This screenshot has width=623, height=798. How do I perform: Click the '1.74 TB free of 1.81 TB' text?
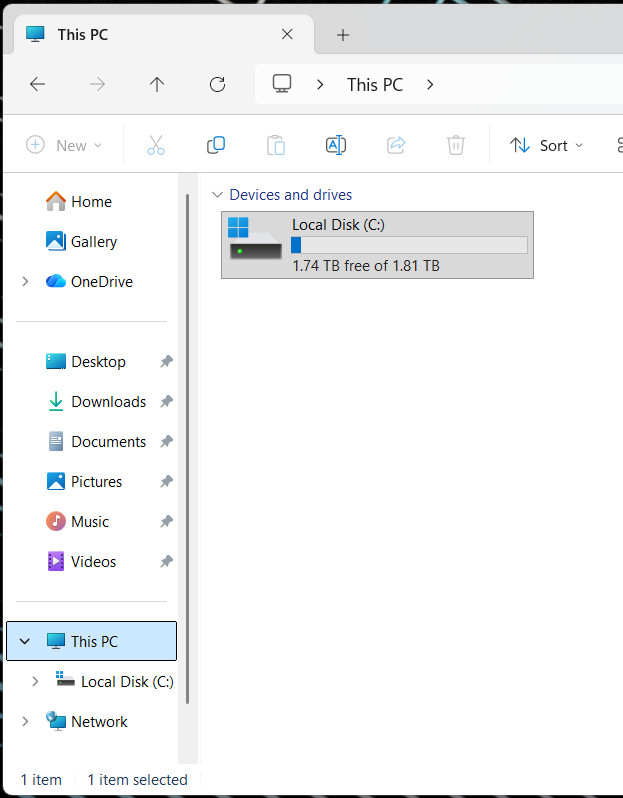pos(366,266)
